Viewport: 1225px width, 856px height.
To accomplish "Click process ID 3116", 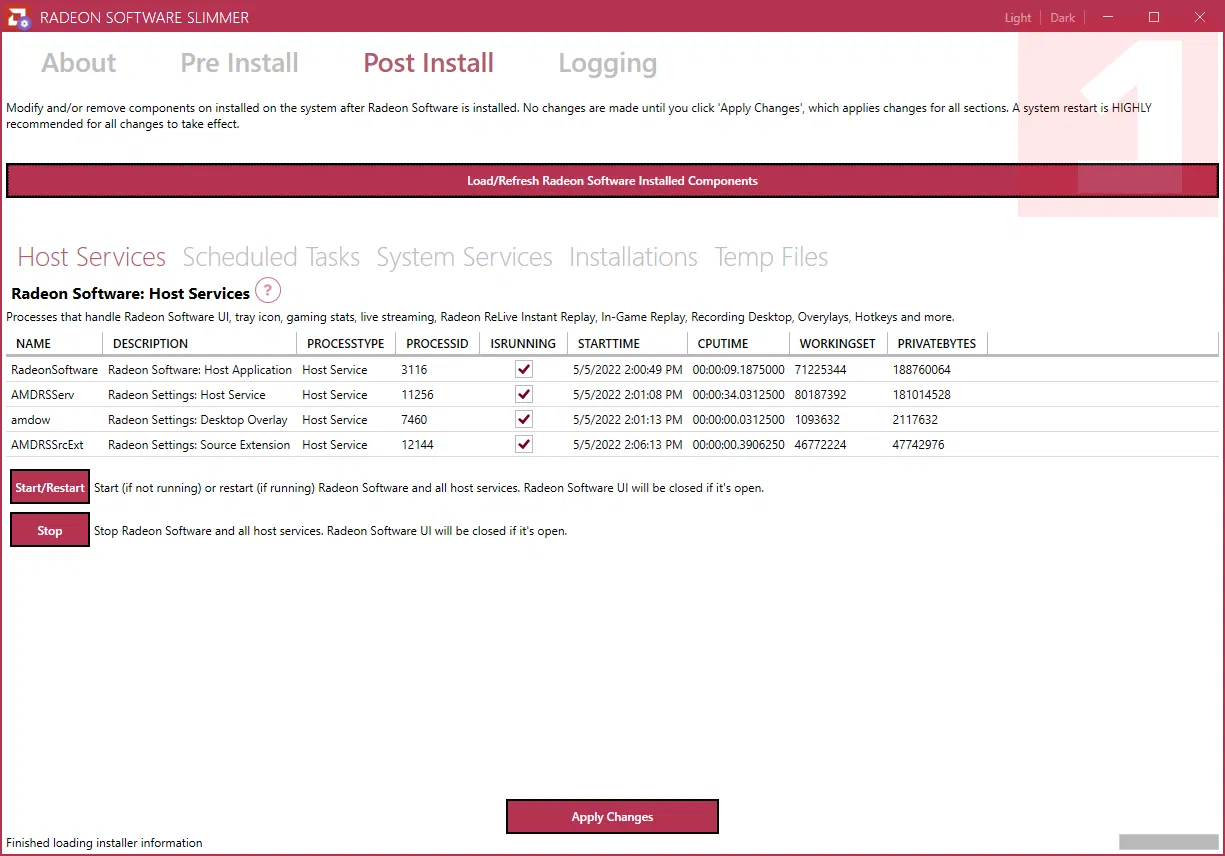I will [x=414, y=370].
